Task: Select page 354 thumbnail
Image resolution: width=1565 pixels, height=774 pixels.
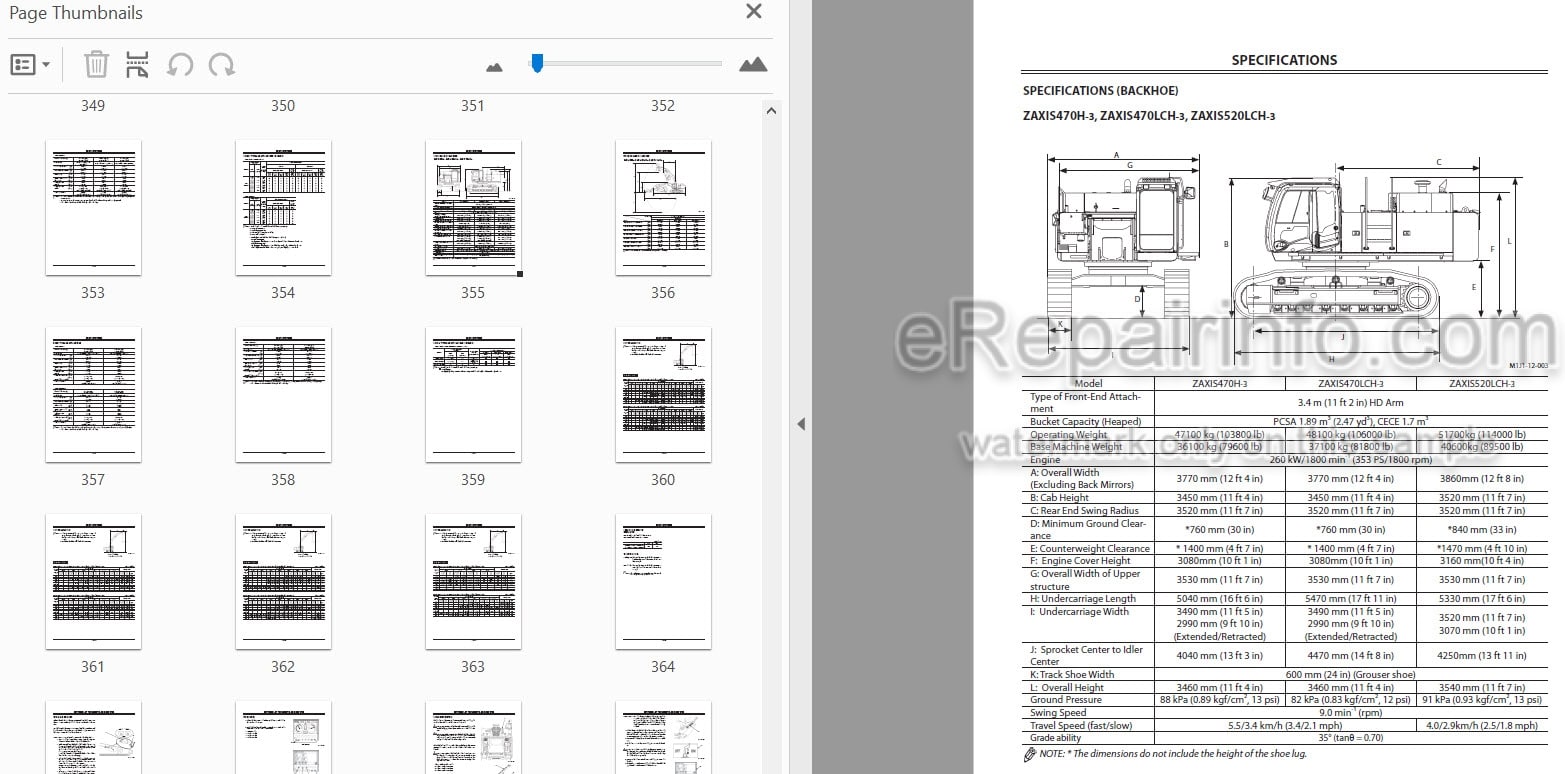Action: (283, 207)
